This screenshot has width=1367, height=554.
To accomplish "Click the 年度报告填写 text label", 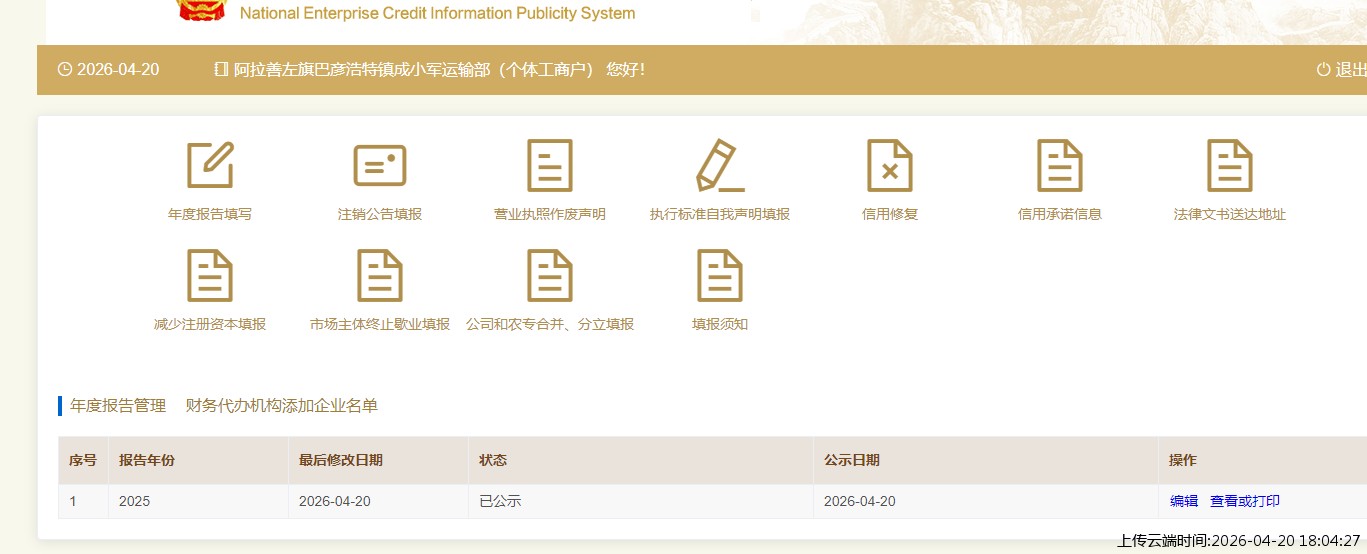I will click(210, 214).
